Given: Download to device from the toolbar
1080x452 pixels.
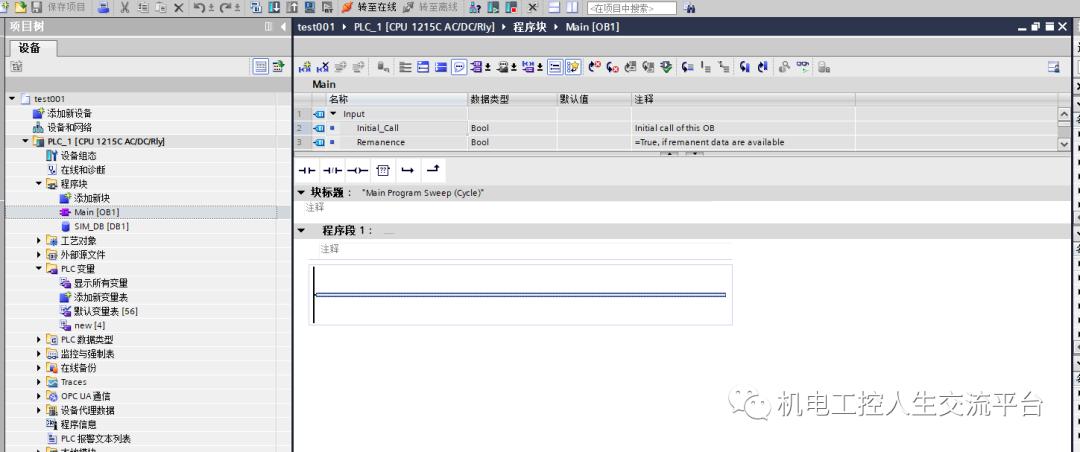Looking at the screenshot, I should point(274,8).
